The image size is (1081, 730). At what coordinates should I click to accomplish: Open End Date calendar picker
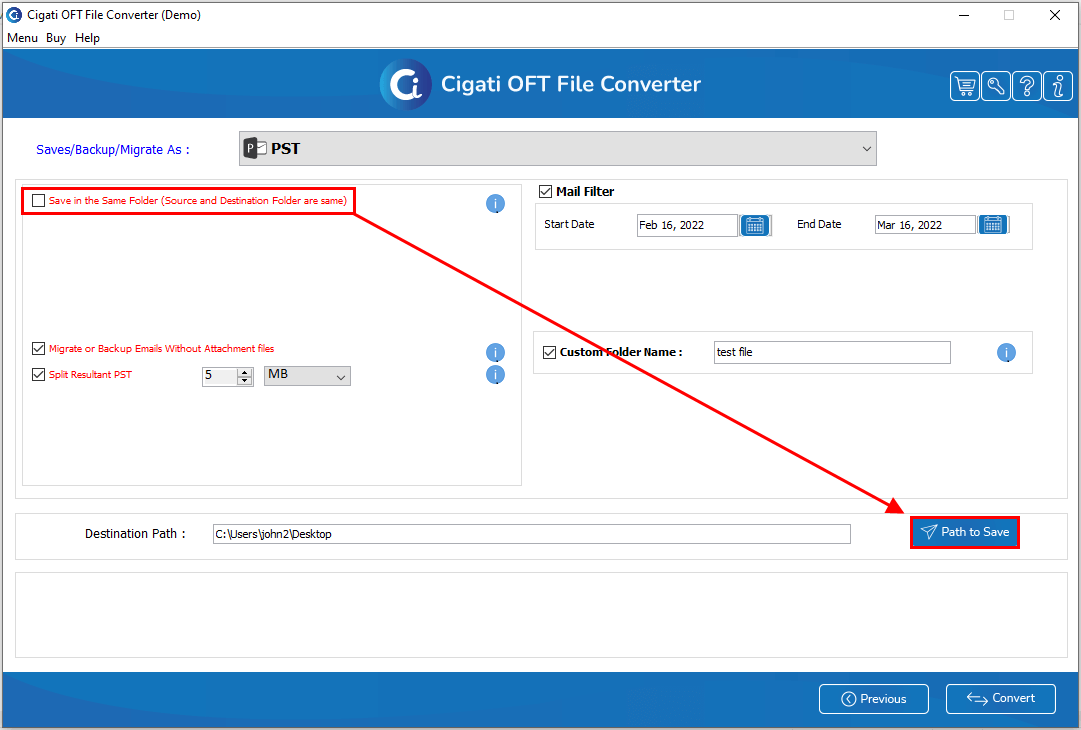(993, 225)
